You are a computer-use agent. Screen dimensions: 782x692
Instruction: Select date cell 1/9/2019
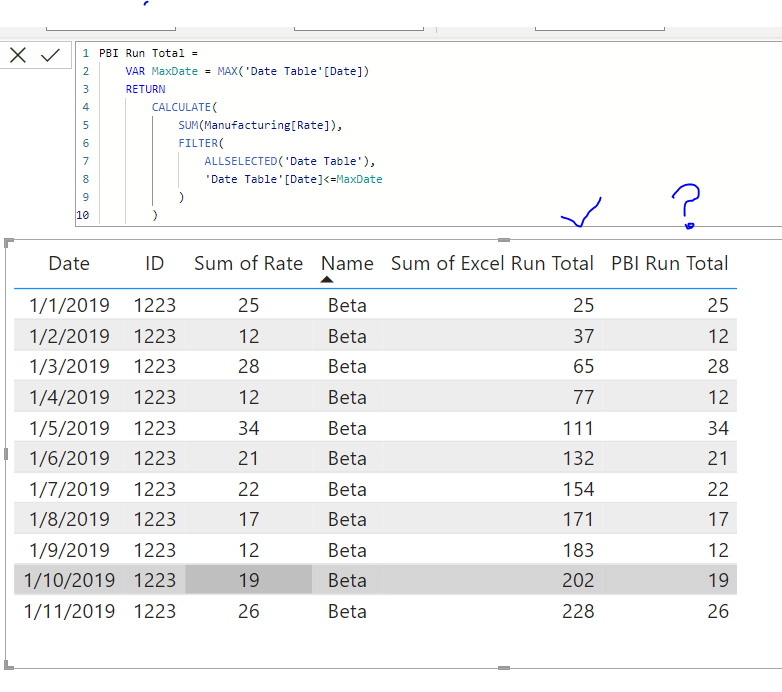[69, 550]
